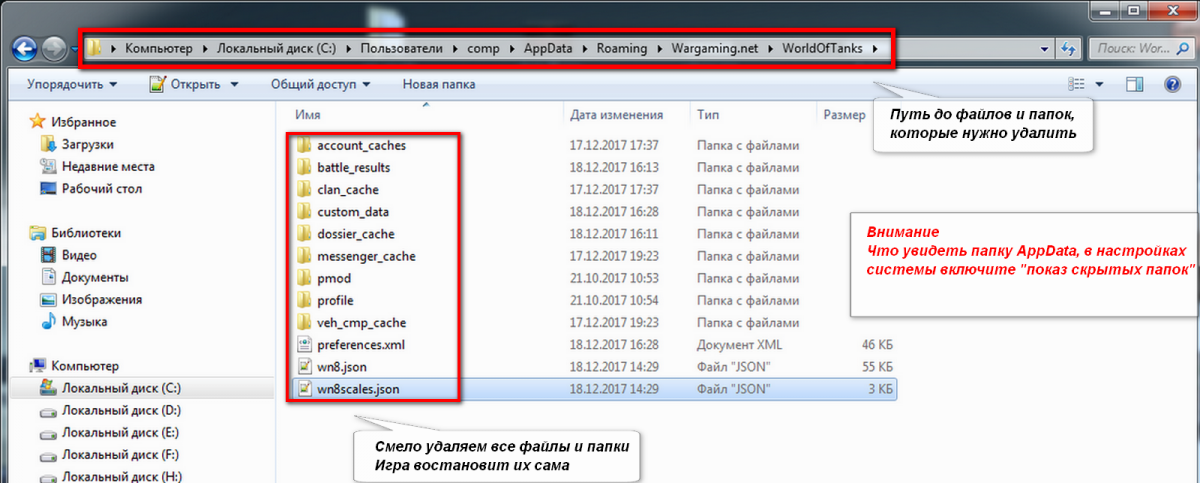The image size is (1200, 483).
Task: Click Компьютер in the address path
Action: pyautogui.click(x=159, y=47)
